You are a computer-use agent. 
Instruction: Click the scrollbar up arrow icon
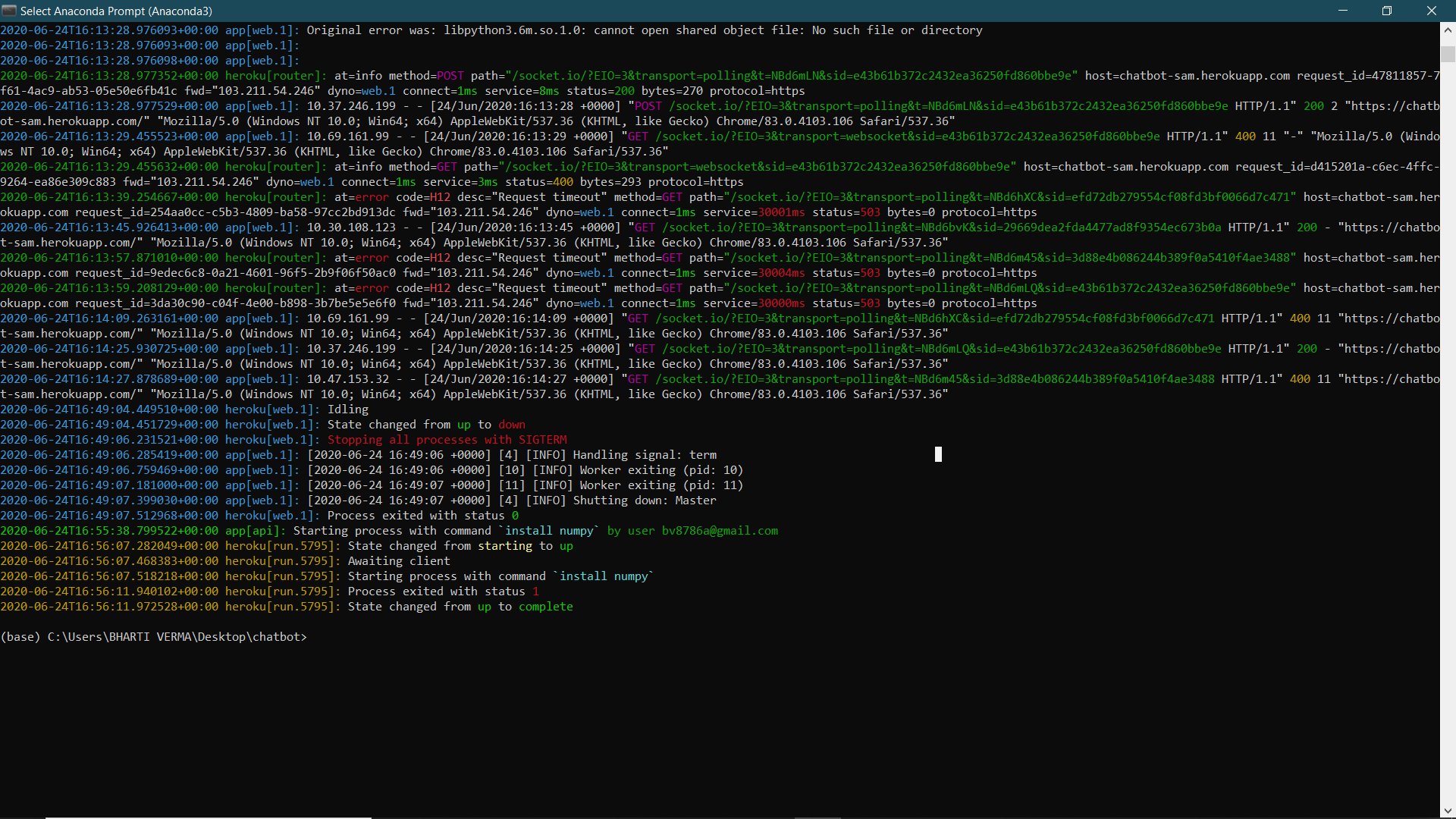1447,29
